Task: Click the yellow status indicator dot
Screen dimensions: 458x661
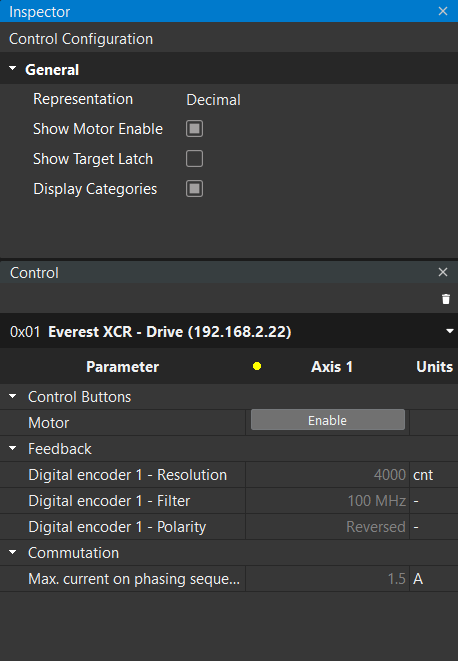Action: 257,366
